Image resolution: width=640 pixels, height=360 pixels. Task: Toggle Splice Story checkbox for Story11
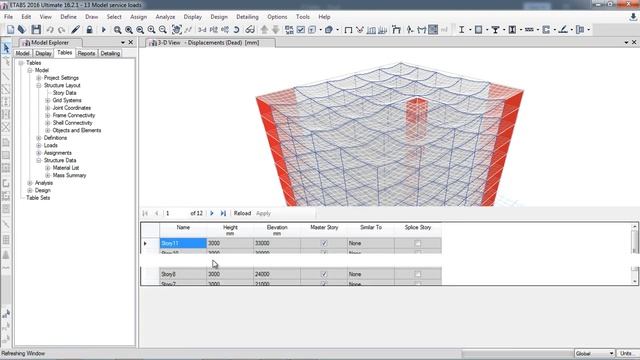coord(418,243)
